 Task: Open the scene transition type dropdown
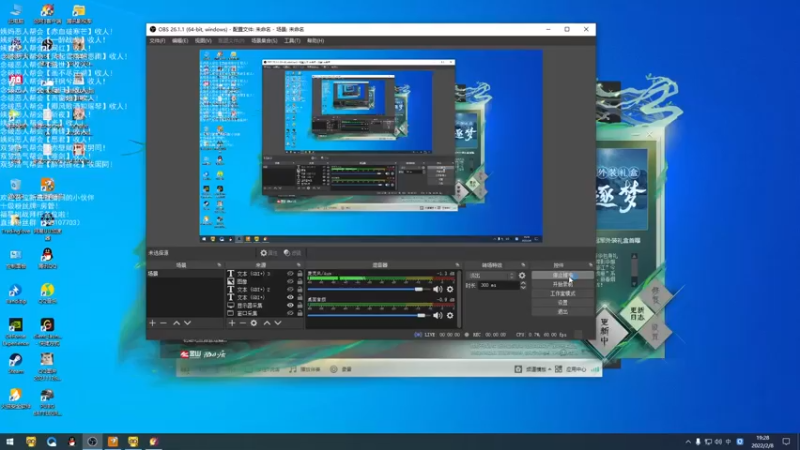tap(491, 276)
